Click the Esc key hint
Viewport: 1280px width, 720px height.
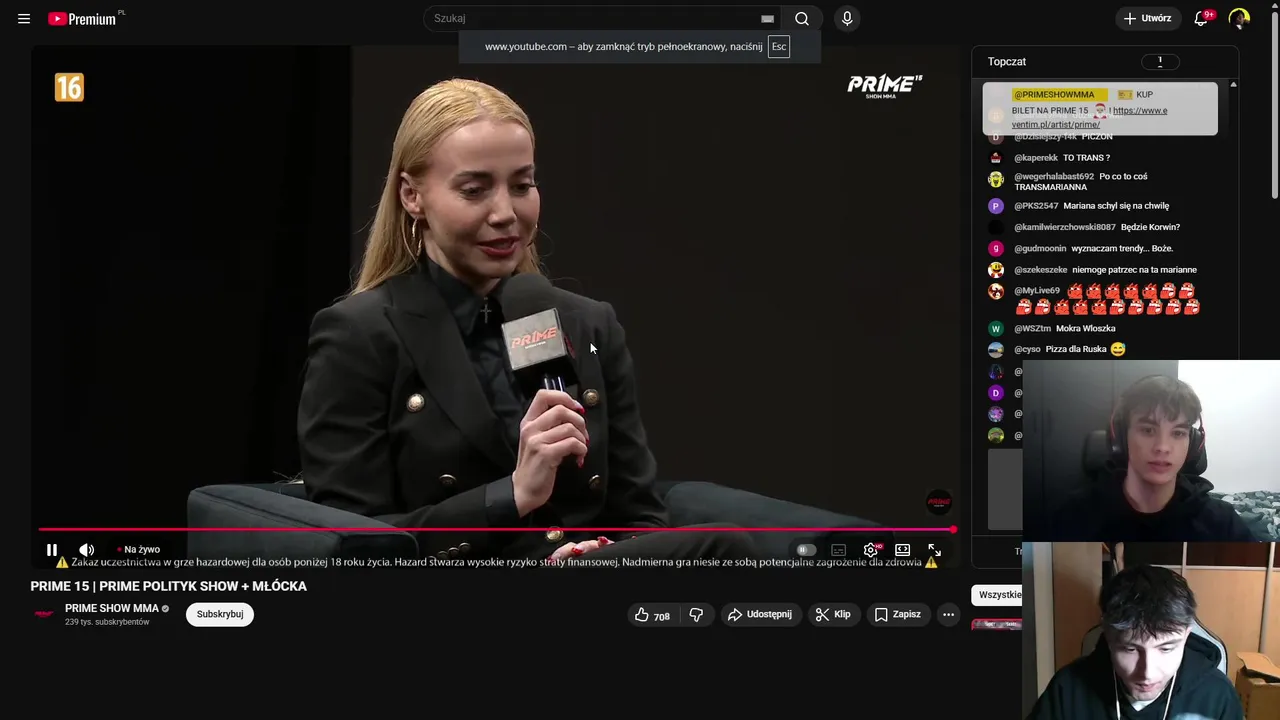point(778,47)
